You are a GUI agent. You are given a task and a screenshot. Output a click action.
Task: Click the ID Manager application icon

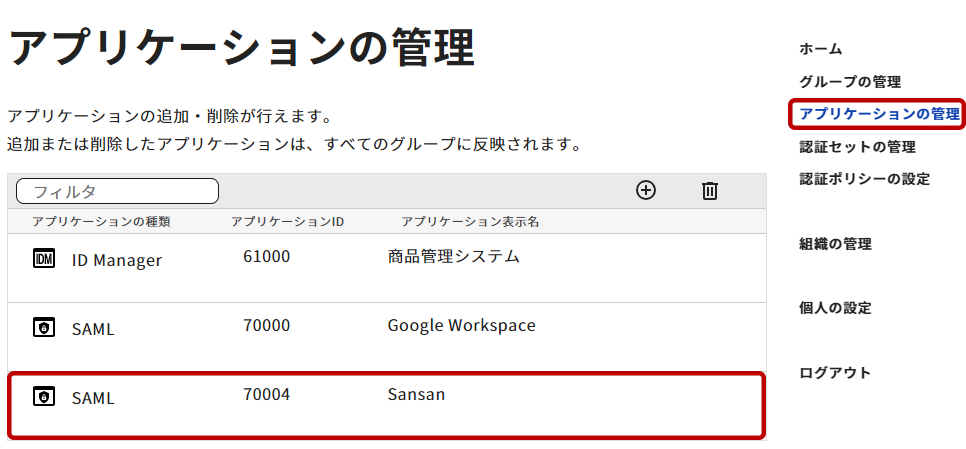click(43, 259)
